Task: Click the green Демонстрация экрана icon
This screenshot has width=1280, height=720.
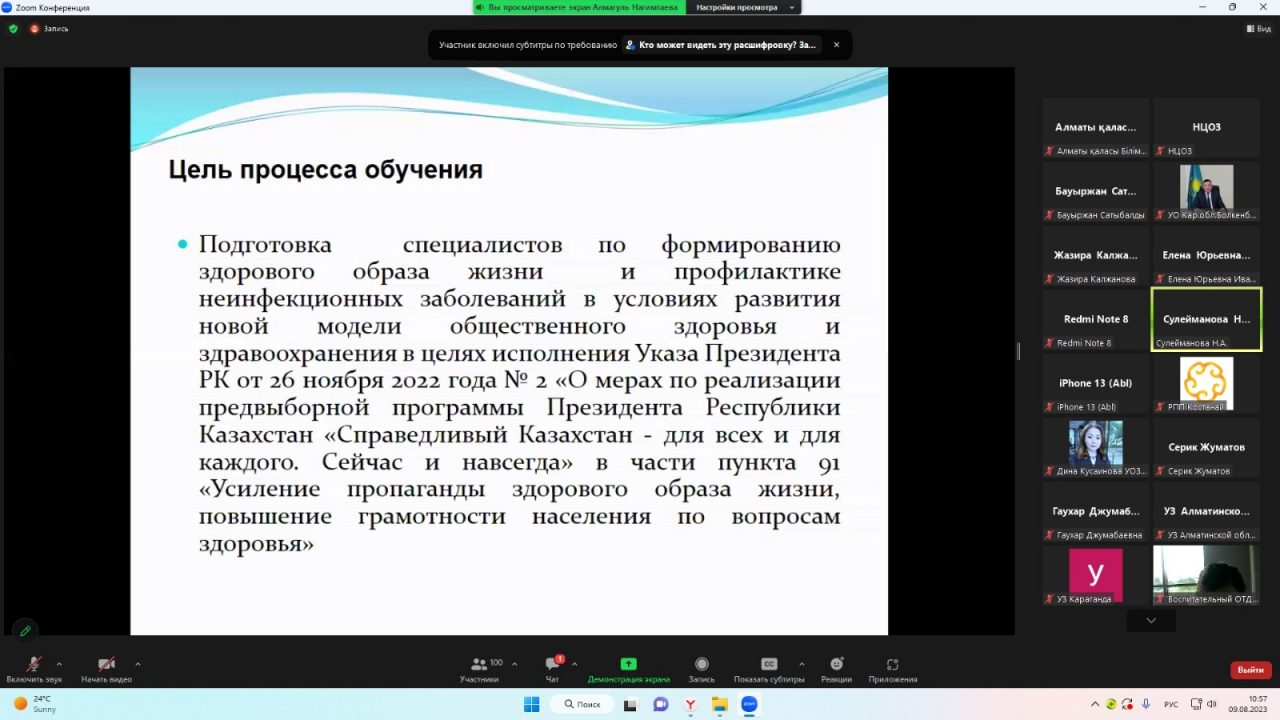Action: 628,664
